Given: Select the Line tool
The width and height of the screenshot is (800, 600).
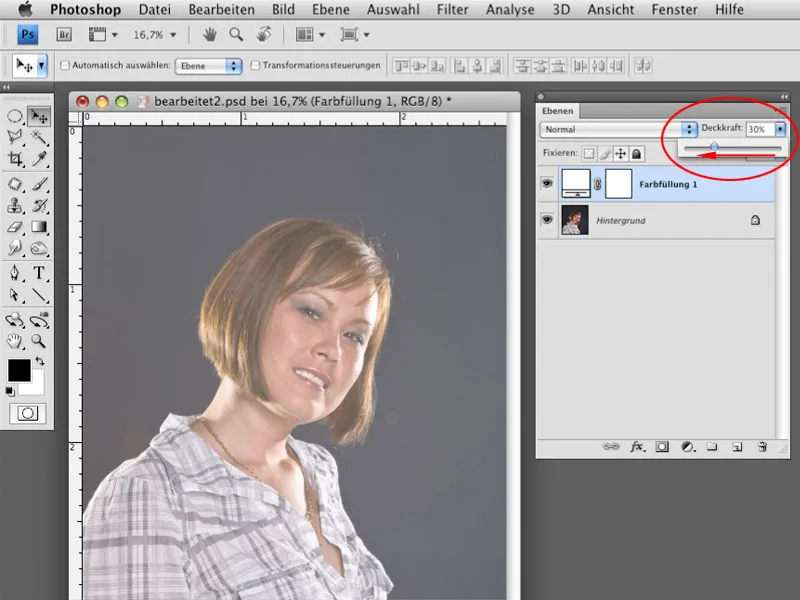Looking at the screenshot, I should [x=39, y=295].
